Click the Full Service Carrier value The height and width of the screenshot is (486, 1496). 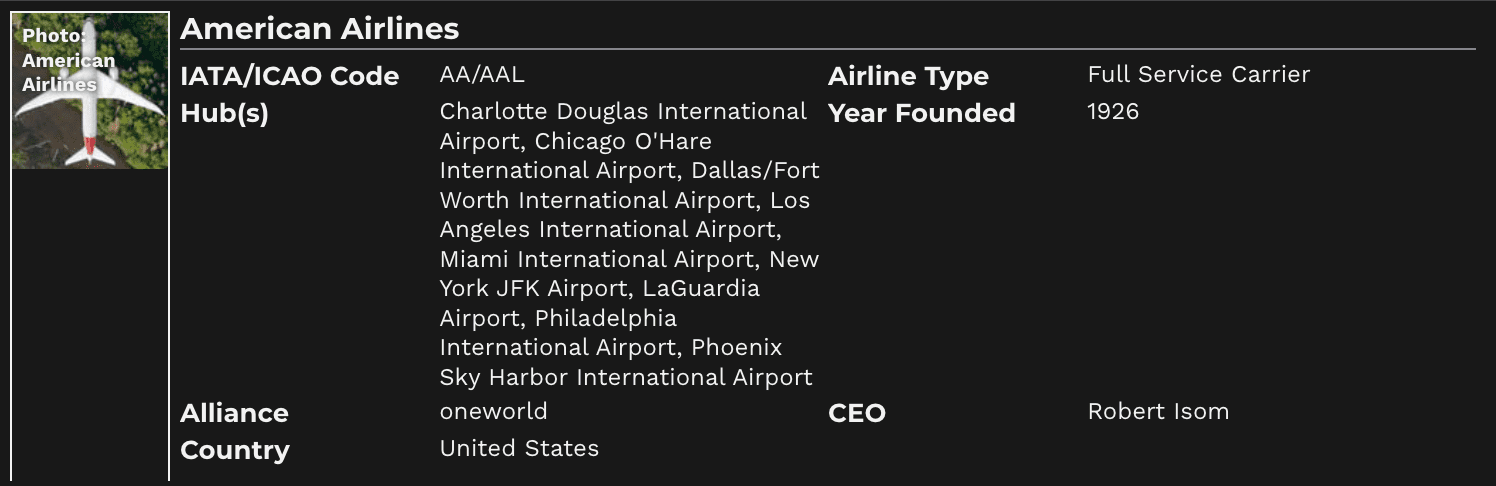pyautogui.click(x=1199, y=75)
